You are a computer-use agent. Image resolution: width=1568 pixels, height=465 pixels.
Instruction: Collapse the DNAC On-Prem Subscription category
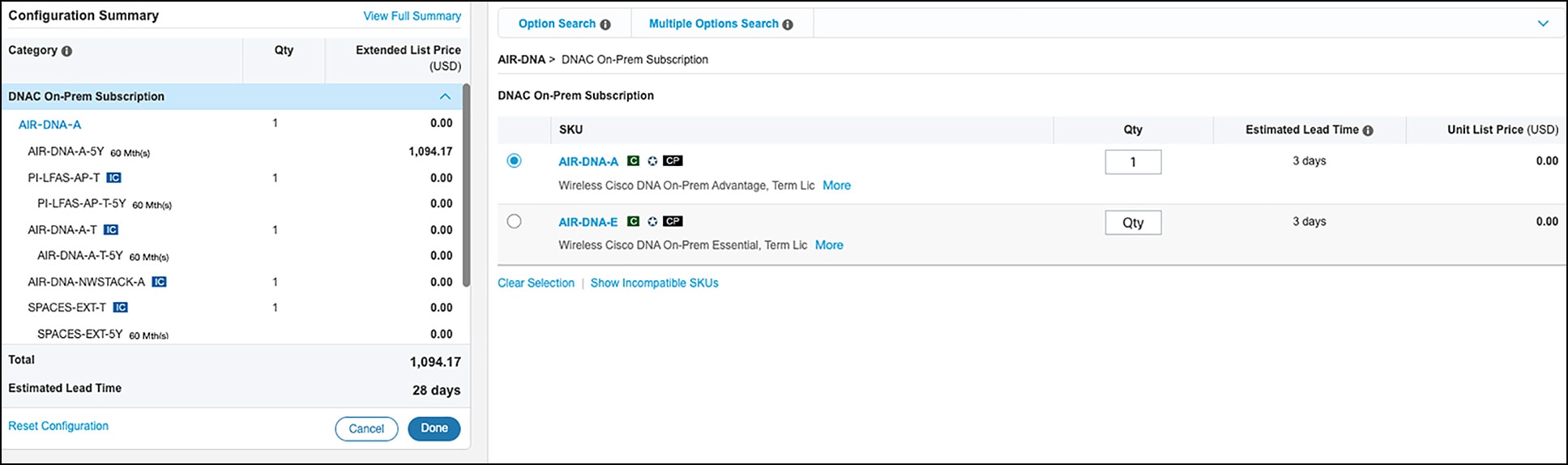tap(445, 96)
